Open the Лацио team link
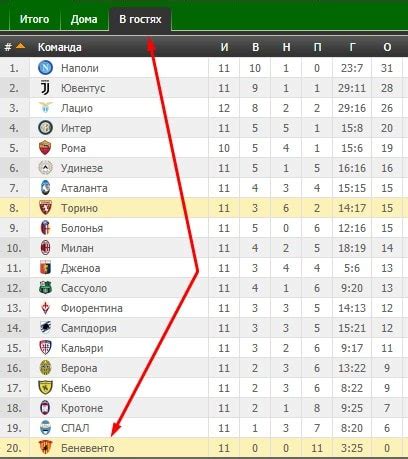This screenshot has height=459, width=408. coord(77,108)
